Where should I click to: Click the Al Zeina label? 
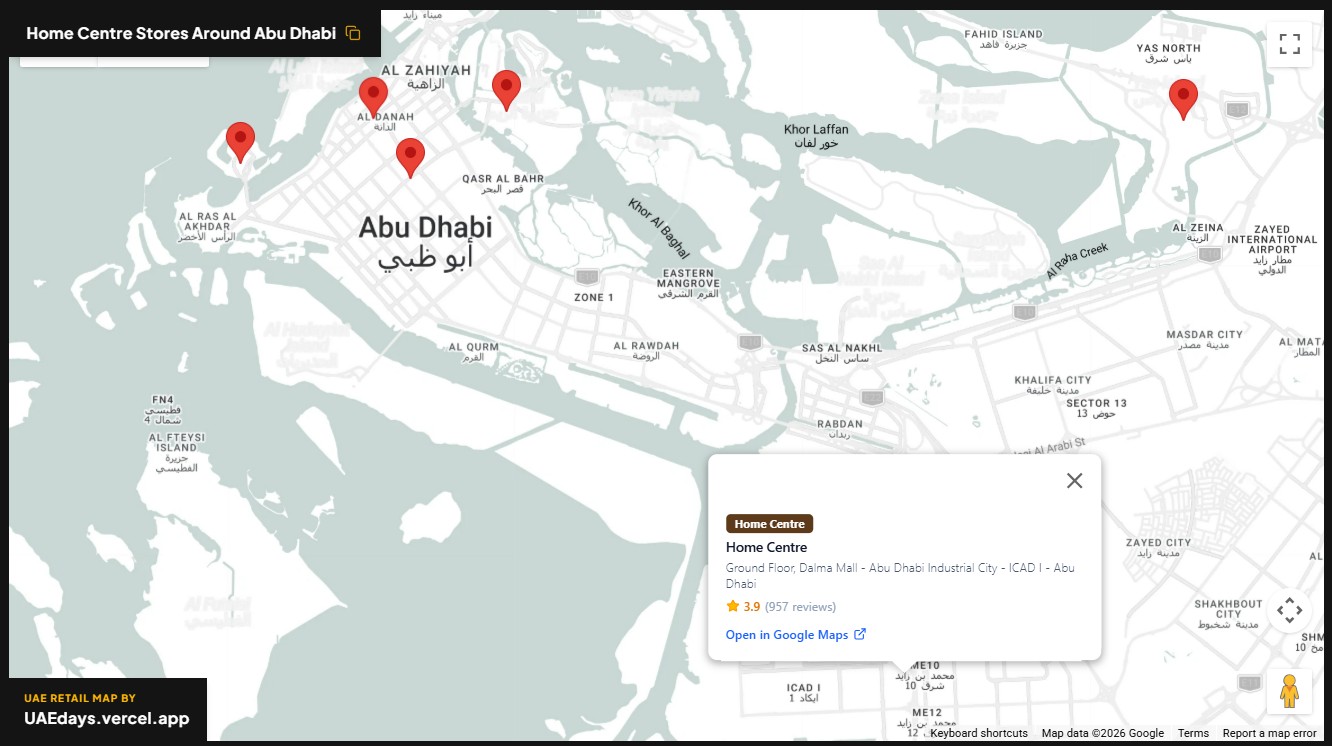(x=1197, y=233)
